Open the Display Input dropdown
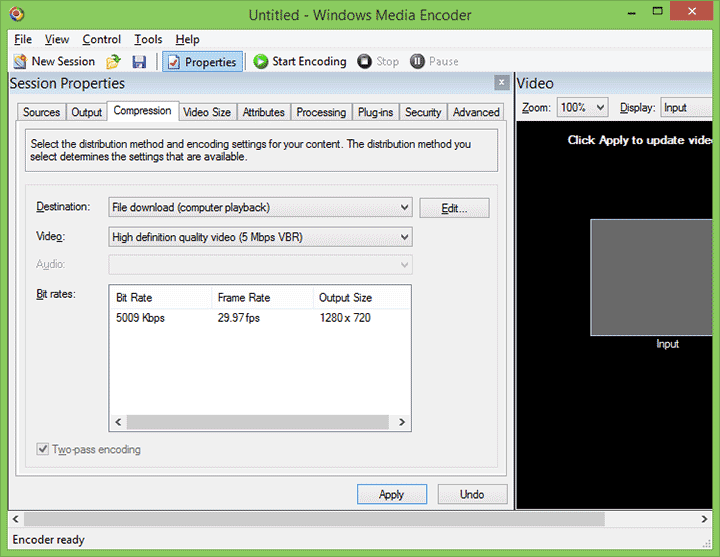The image size is (720, 557). click(x=686, y=107)
